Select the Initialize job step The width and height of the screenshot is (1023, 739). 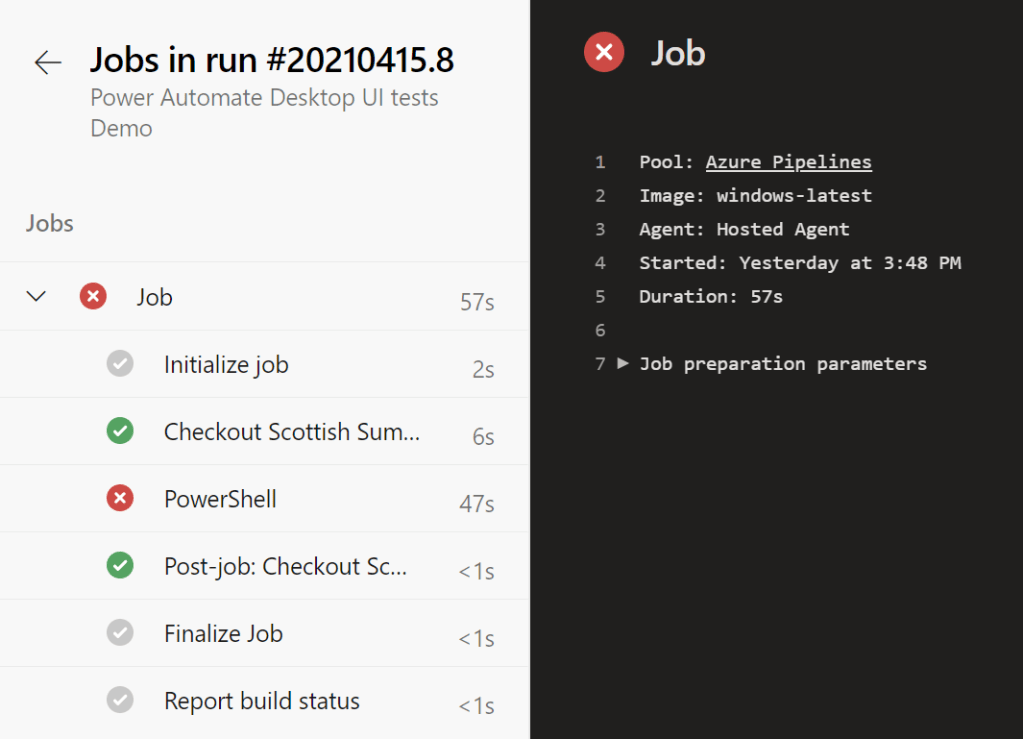click(226, 365)
